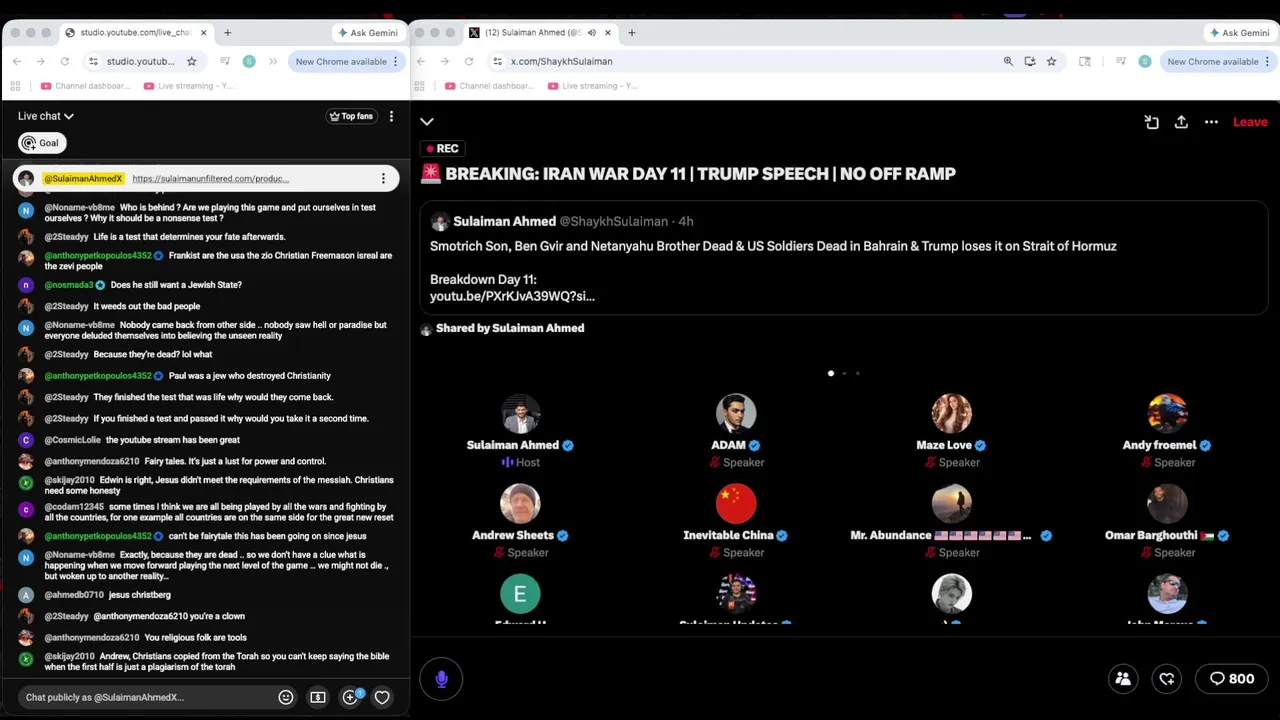Open the youtu.be breakdown link in shared post
Image resolution: width=1280 pixels, height=720 pixels.
(x=512, y=296)
